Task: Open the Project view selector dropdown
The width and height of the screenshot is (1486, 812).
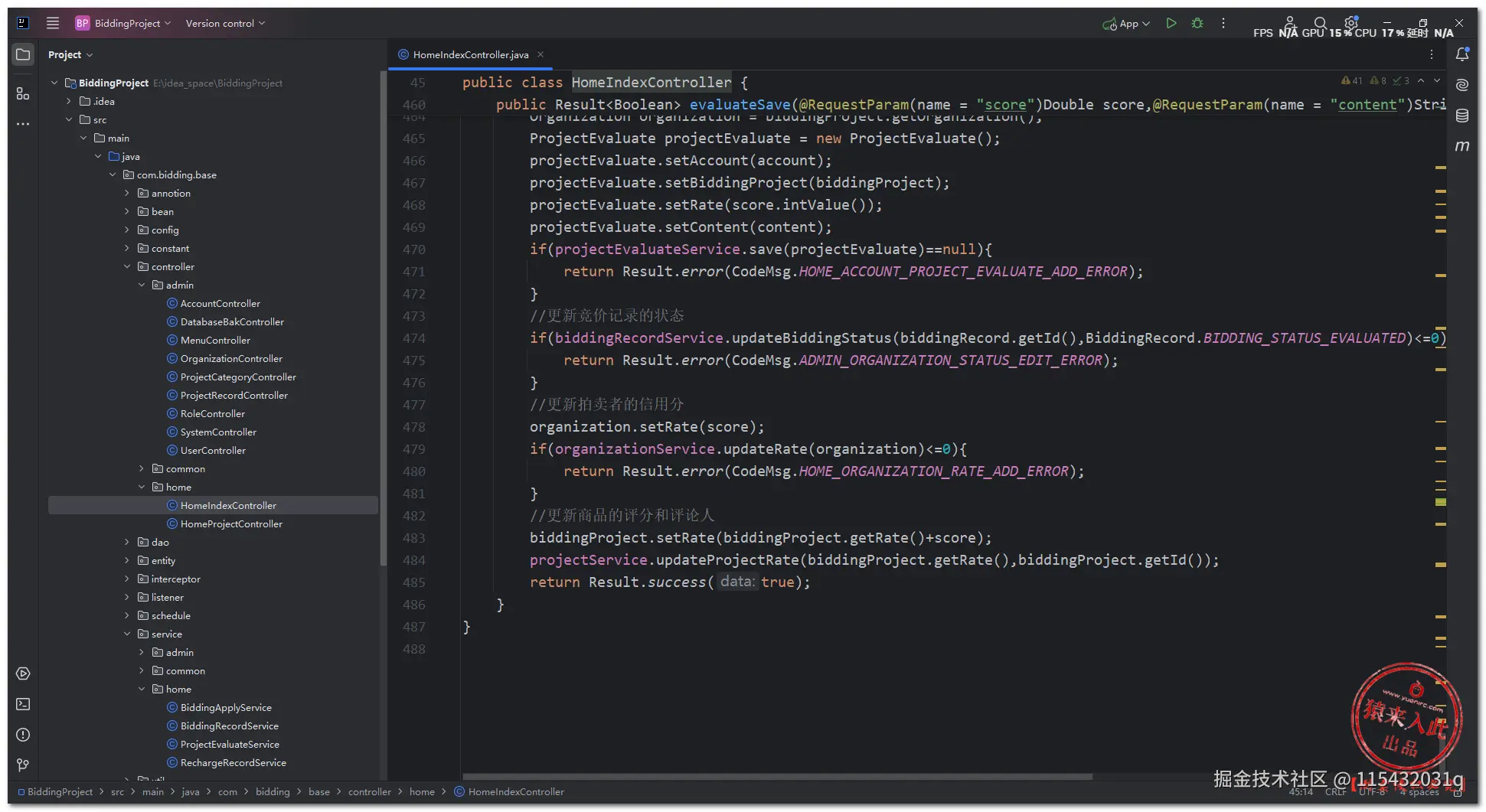Action: pyautogui.click(x=70, y=54)
